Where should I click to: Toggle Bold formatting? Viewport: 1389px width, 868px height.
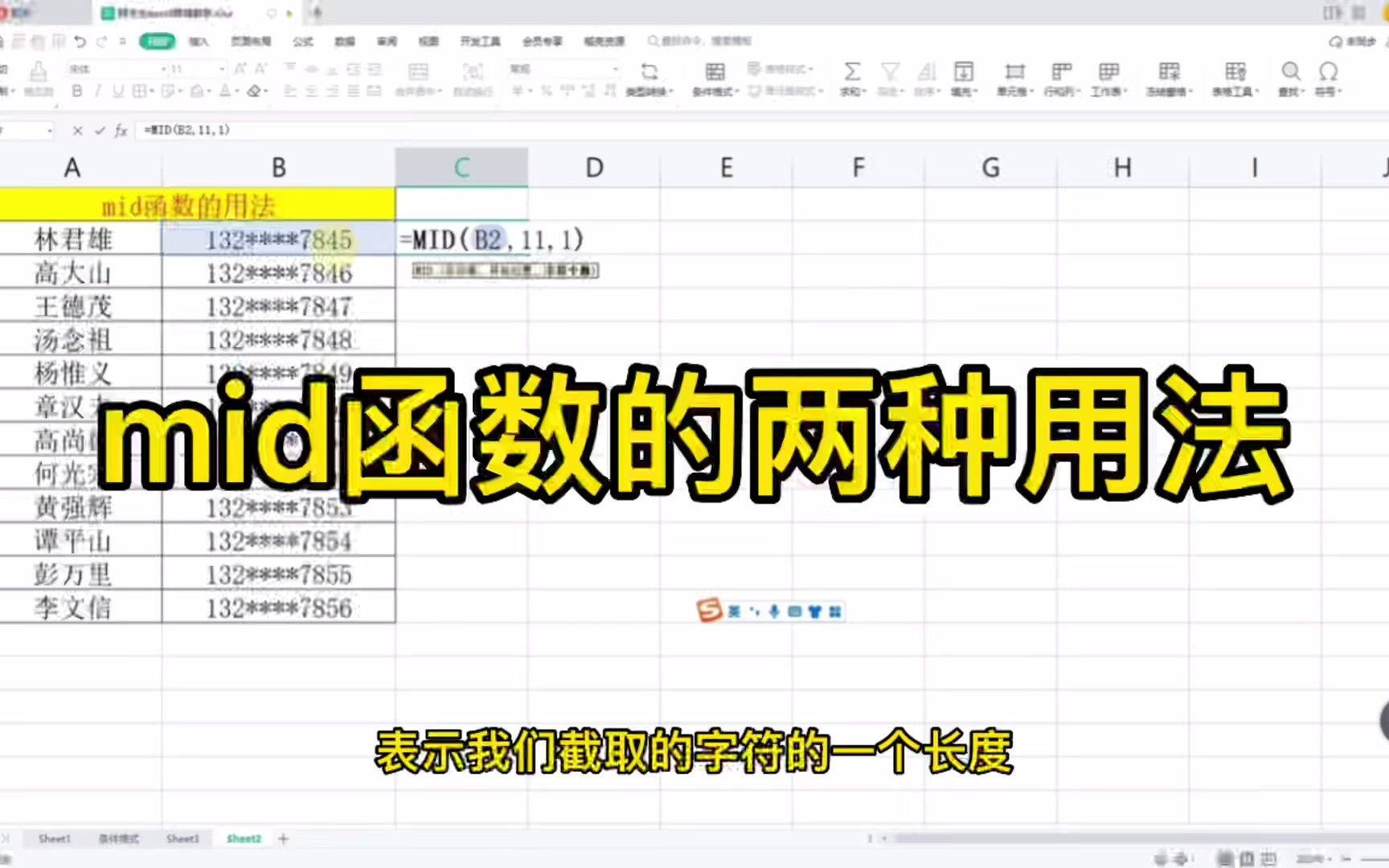coord(77,91)
